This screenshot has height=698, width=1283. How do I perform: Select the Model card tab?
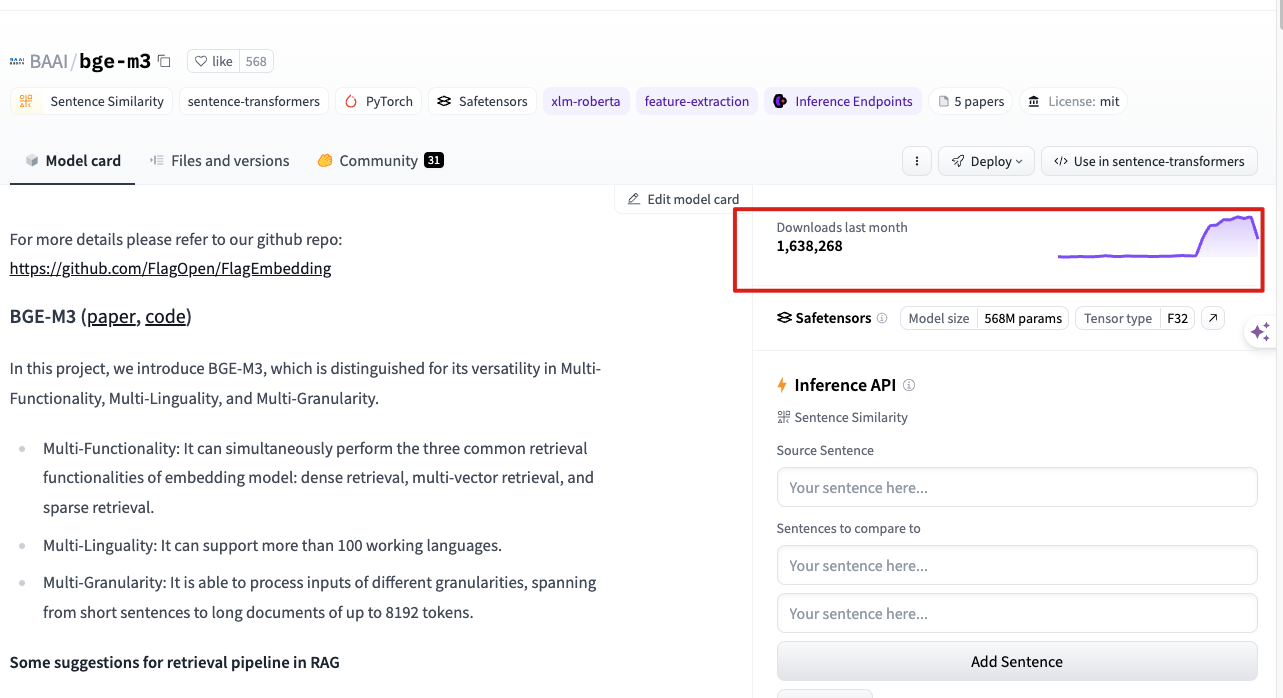point(73,161)
